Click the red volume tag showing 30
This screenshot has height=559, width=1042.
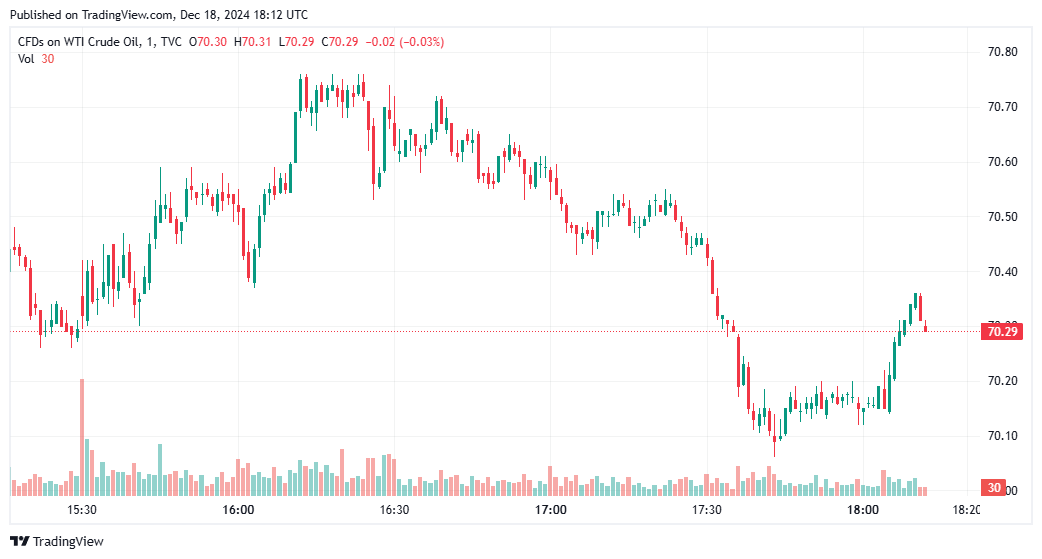pos(994,488)
